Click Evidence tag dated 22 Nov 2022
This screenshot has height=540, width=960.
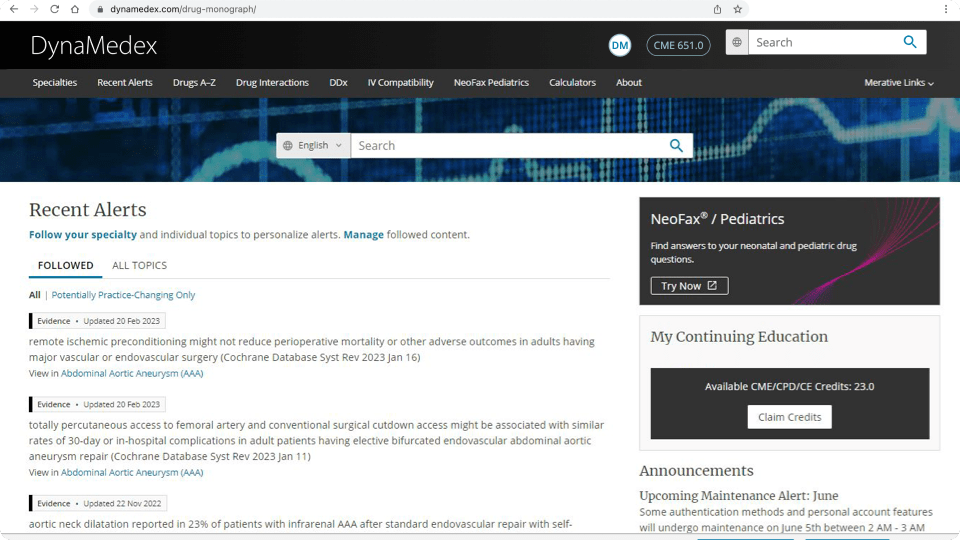coord(99,503)
